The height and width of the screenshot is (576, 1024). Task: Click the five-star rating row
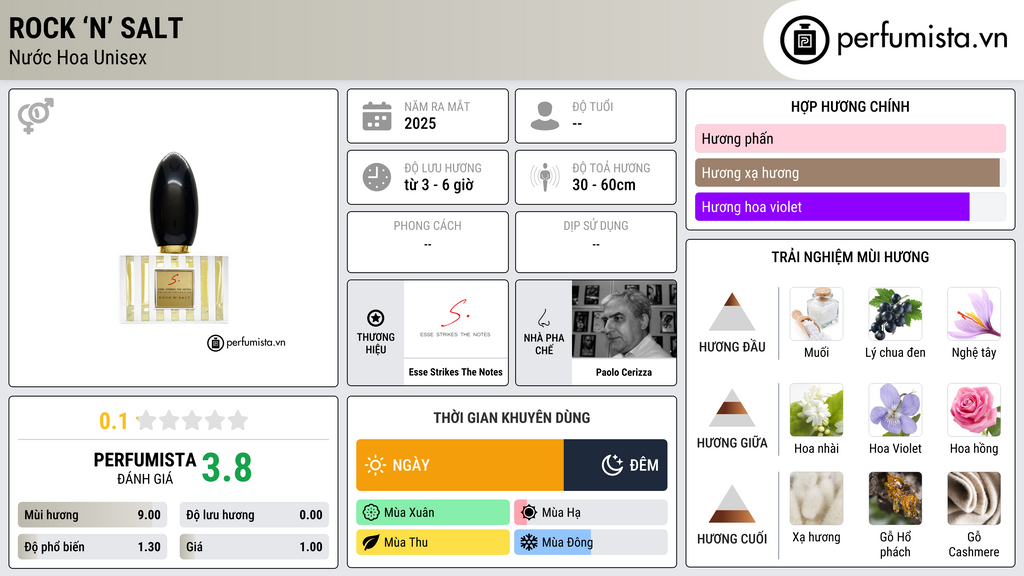pyautogui.click(x=193, y=420)
